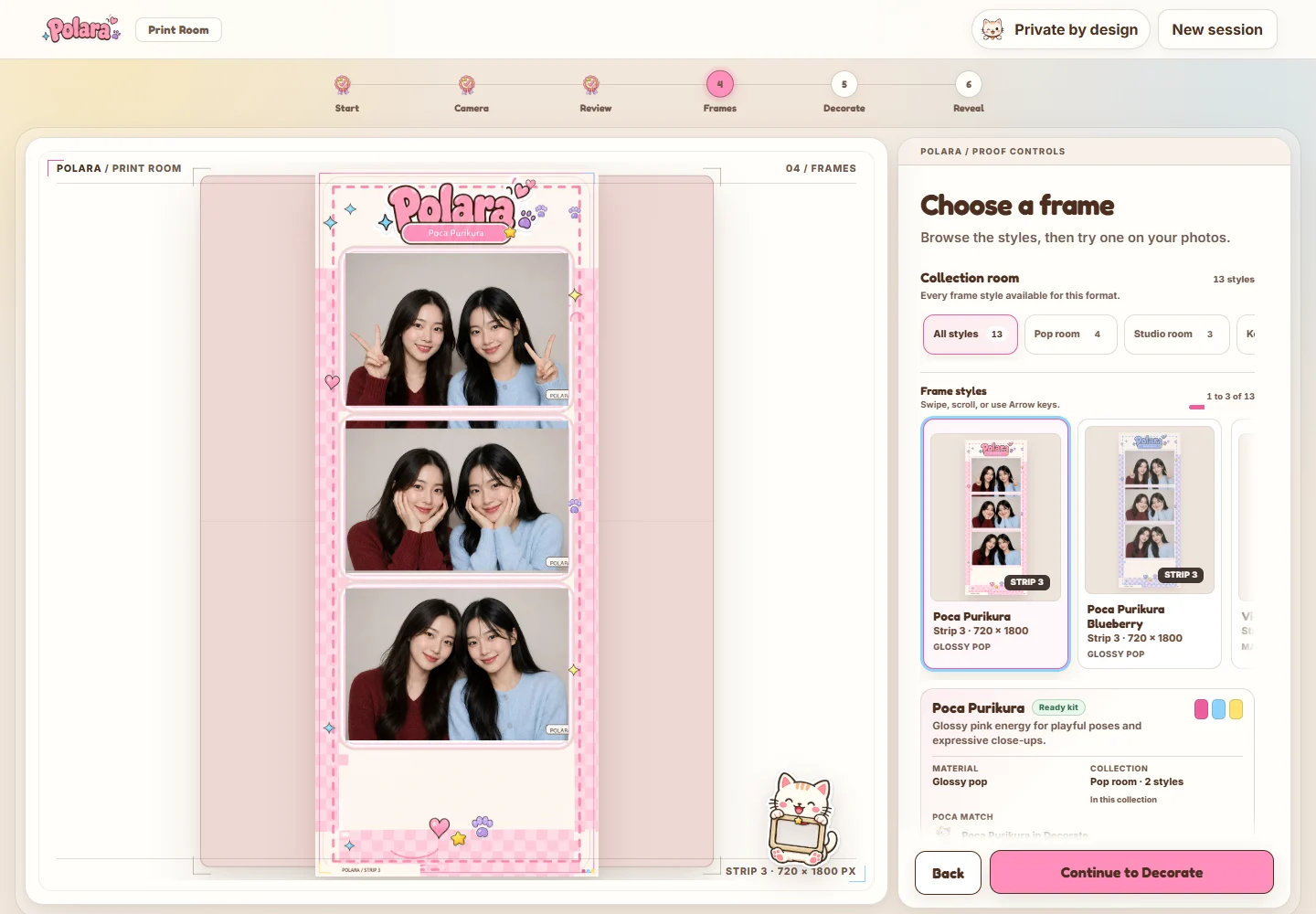Click the 'Glossy pop' material value

pyautogui.click(x=960, y=782)
